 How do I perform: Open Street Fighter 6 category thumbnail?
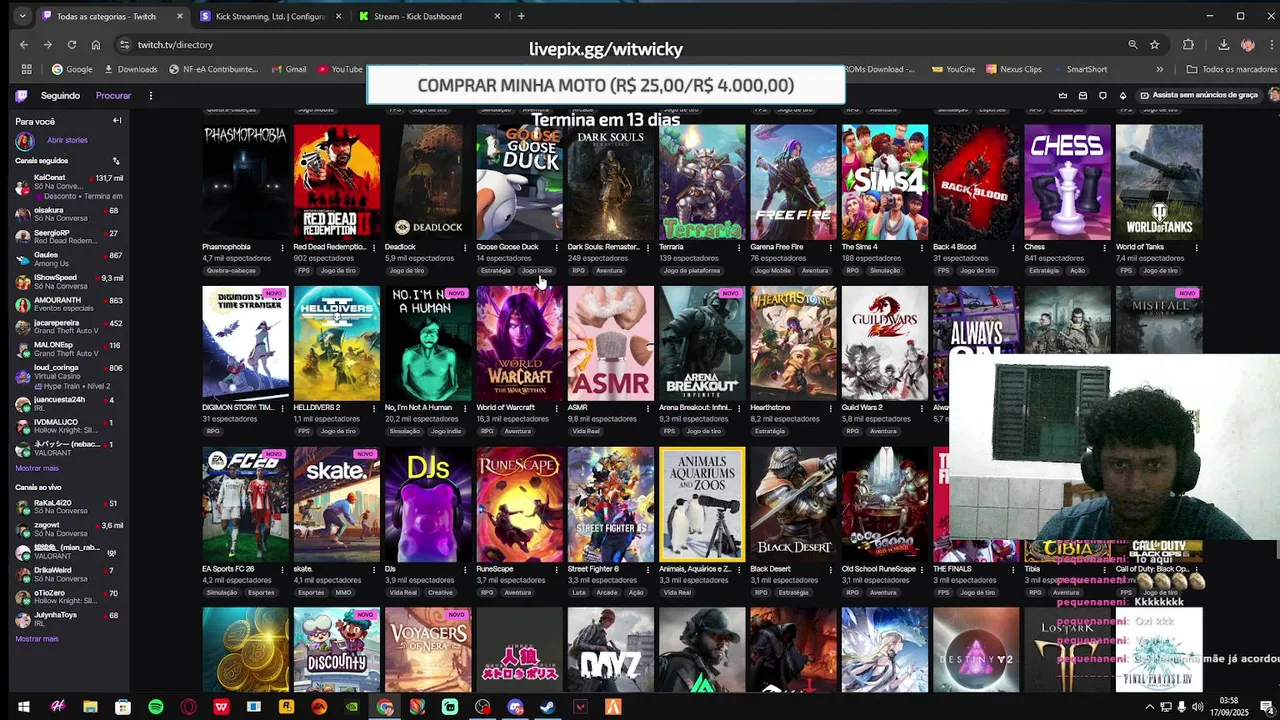[611, 505]
